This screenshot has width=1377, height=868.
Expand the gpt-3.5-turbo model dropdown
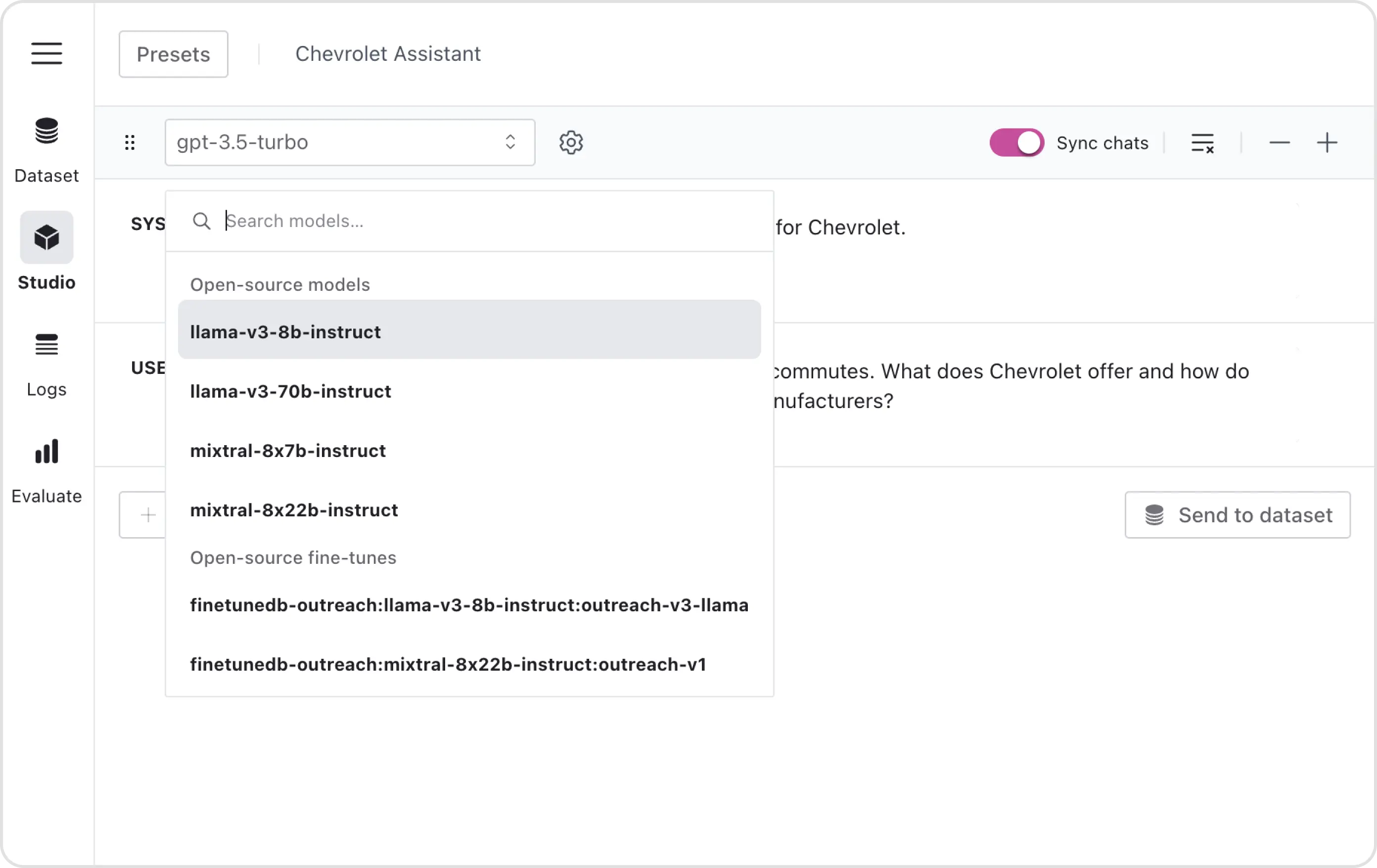(349, 142)
